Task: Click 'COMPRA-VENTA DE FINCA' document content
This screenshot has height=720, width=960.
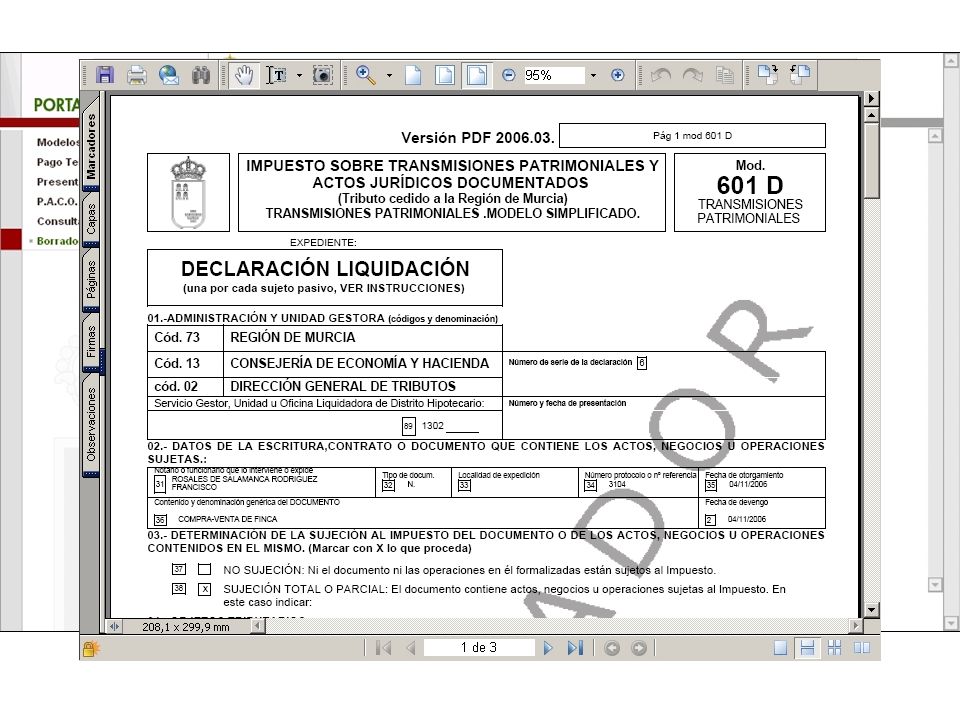Action: (x=227, y=519)
